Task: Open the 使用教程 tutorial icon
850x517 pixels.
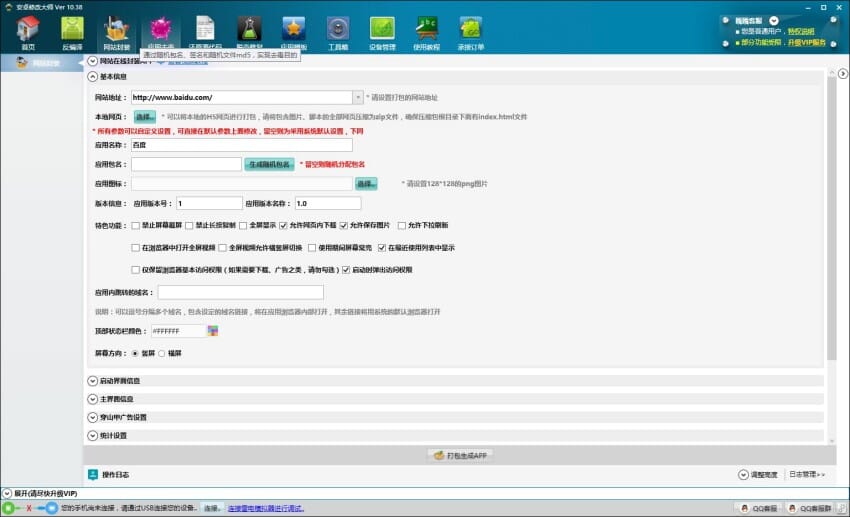Action: coord(426,32)
